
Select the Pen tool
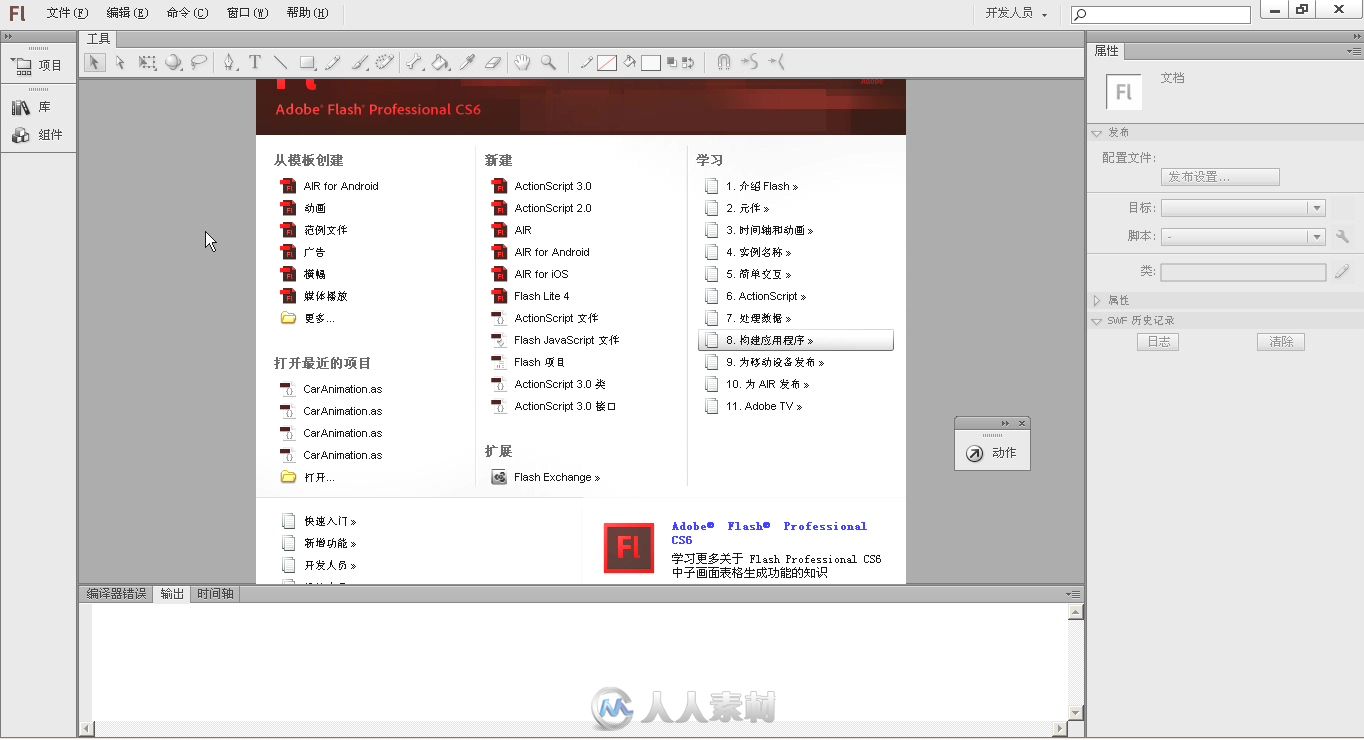229,62
